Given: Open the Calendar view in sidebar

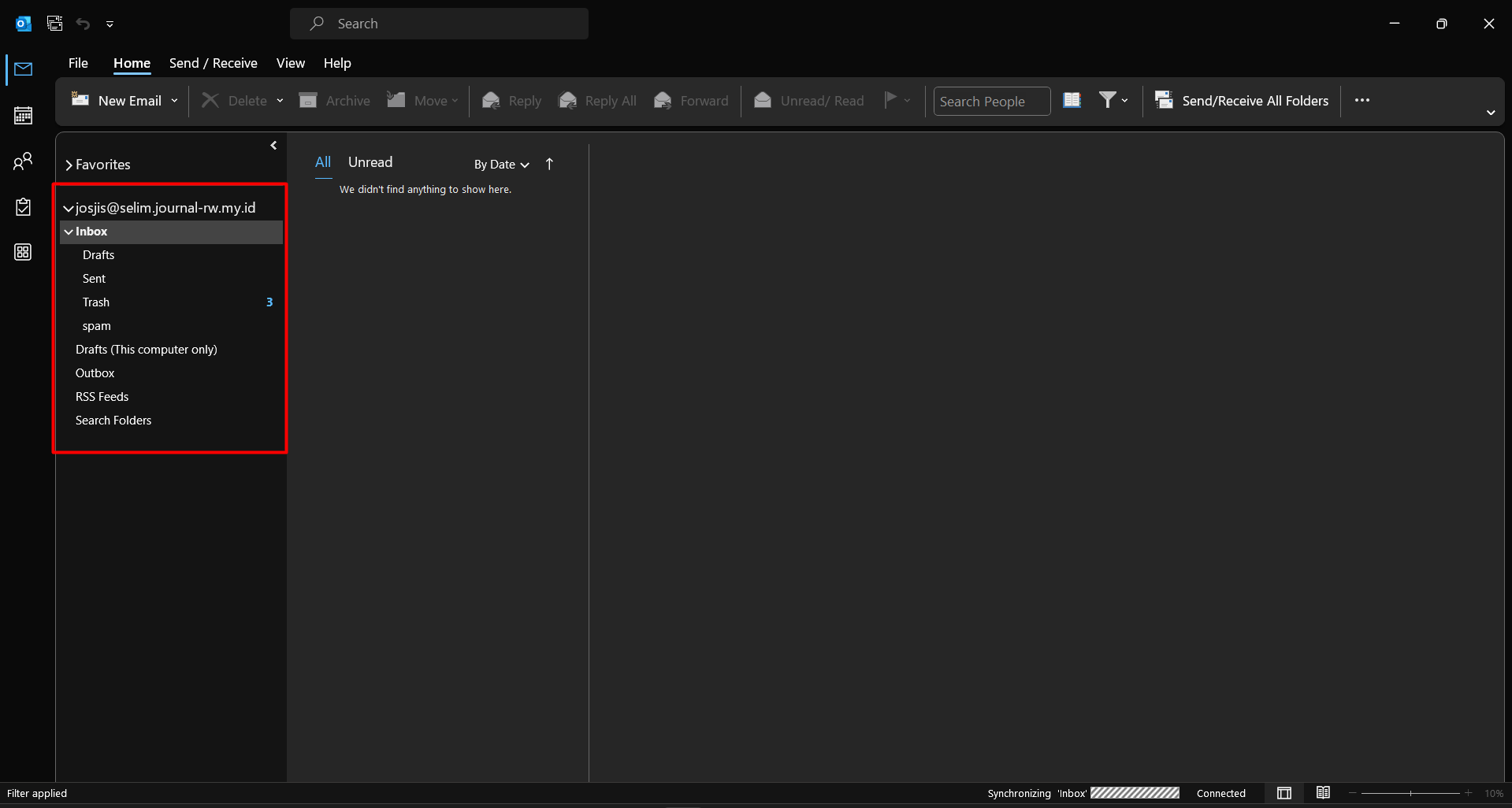Looking at the screenshot, I should 23,116.
